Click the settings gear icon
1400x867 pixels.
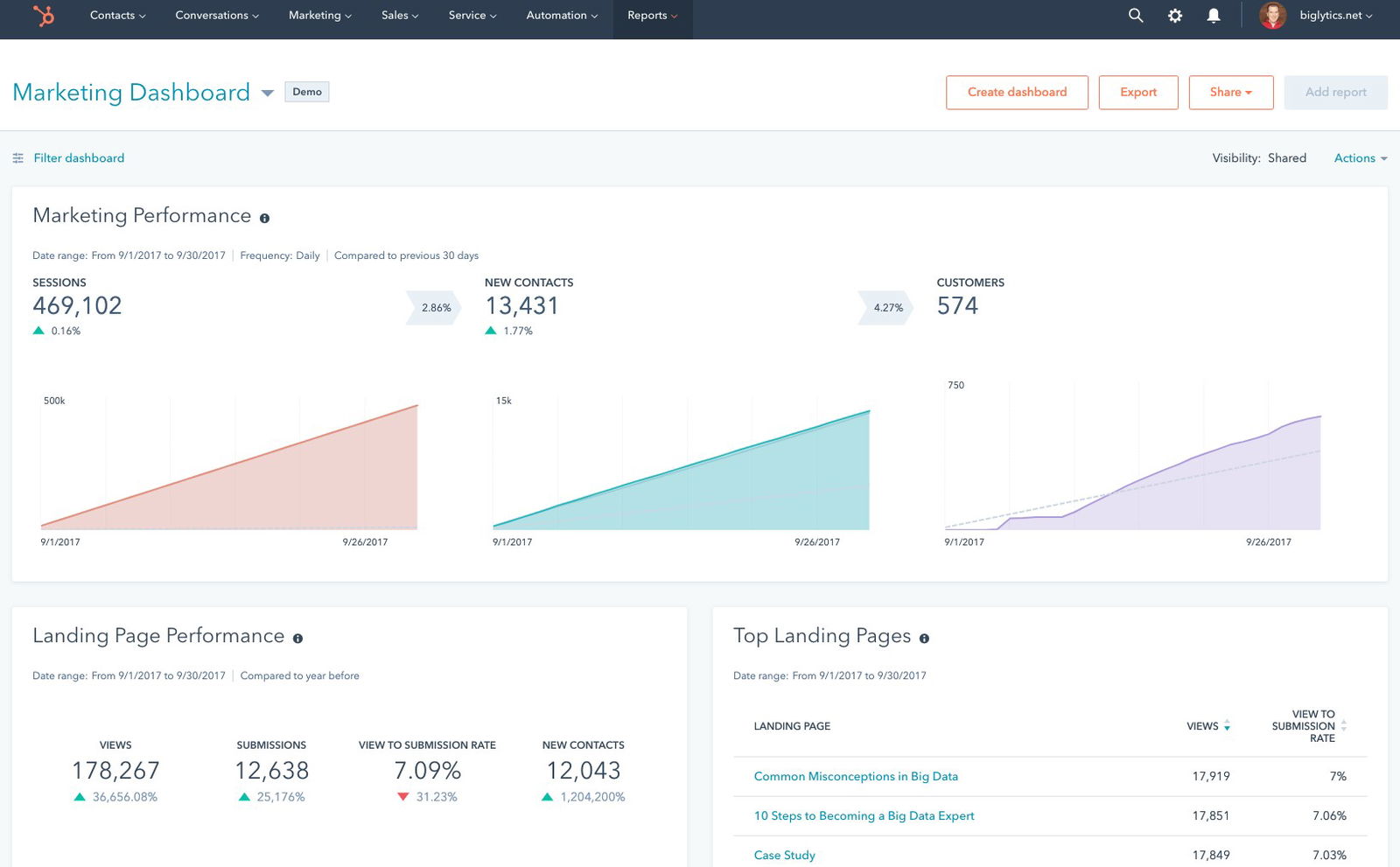pos(1174,15)
